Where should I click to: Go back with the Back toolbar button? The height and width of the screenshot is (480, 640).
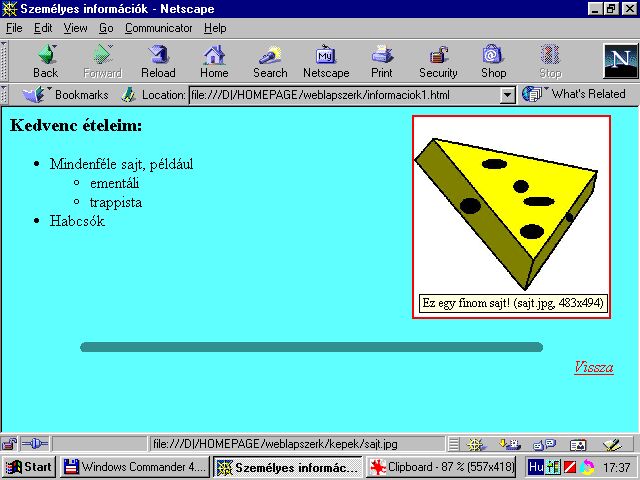[46, 61]
